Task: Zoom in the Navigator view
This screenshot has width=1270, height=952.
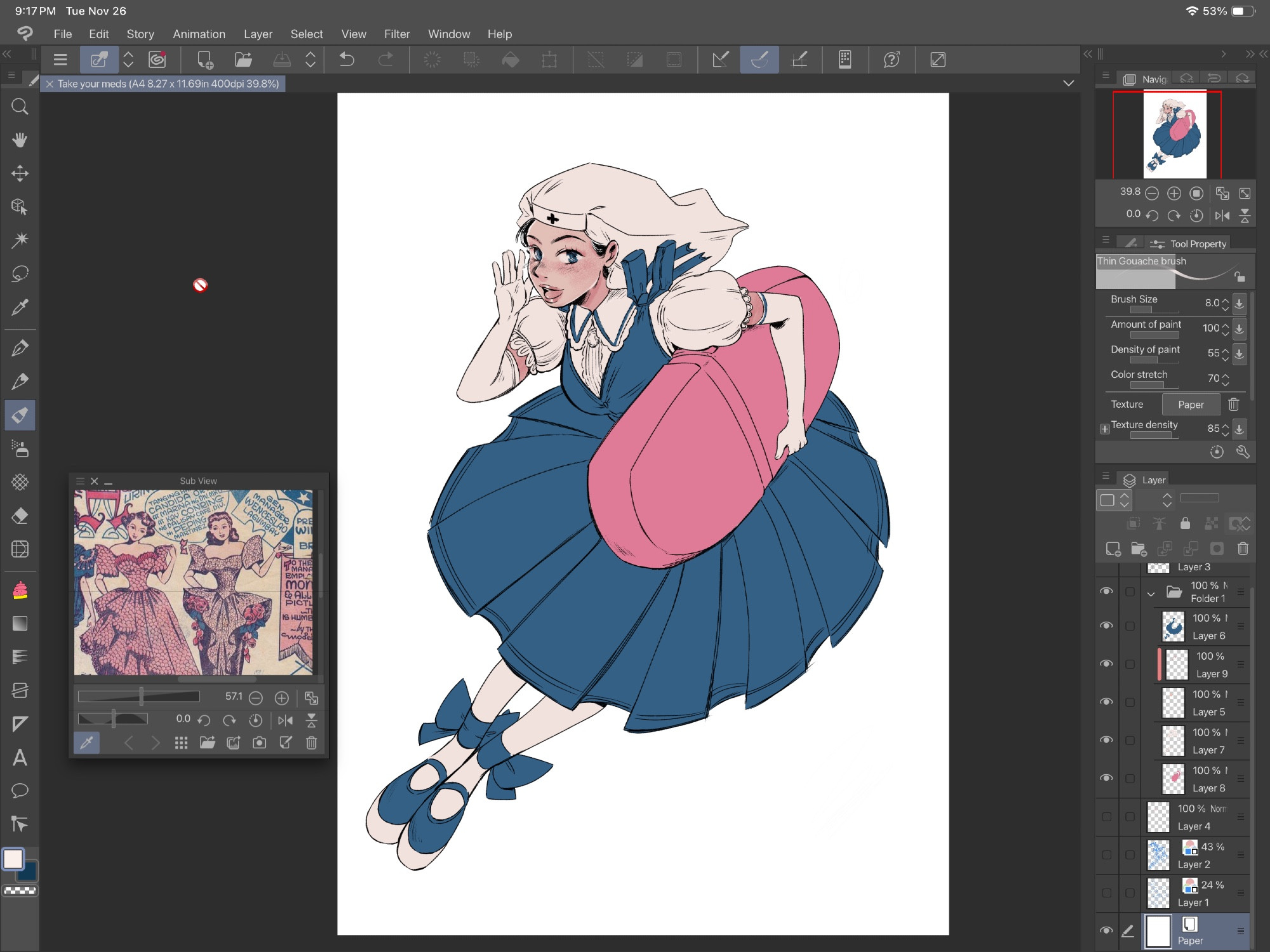Action: coord(1174,193)
